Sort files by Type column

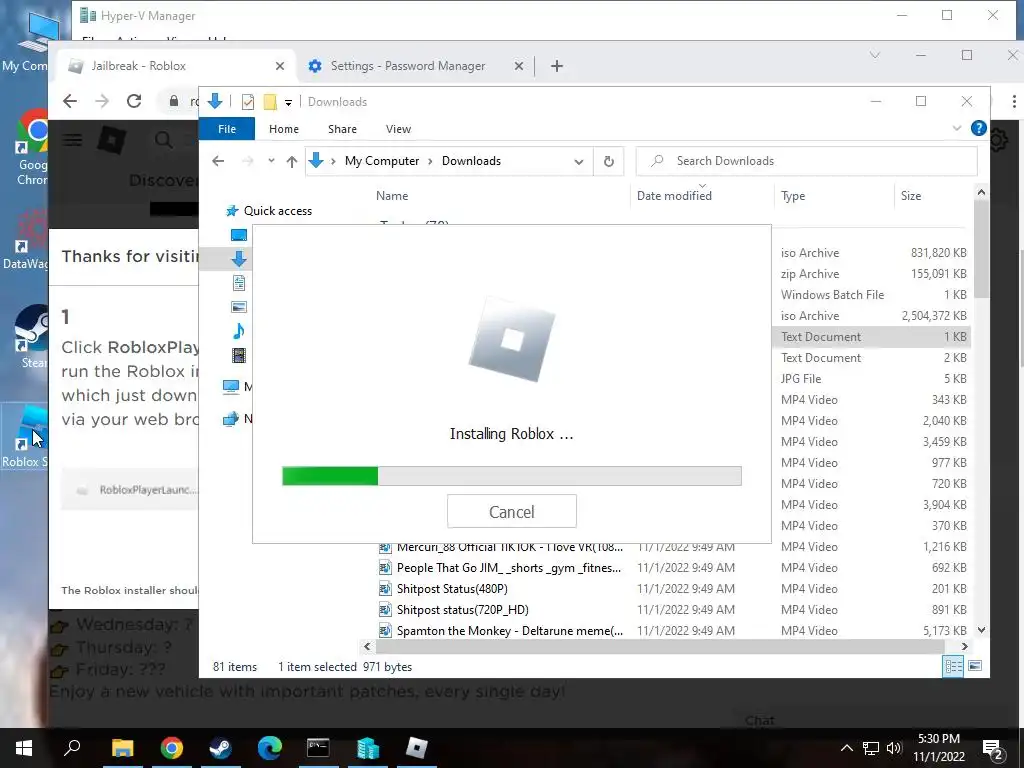click(793, 195)
